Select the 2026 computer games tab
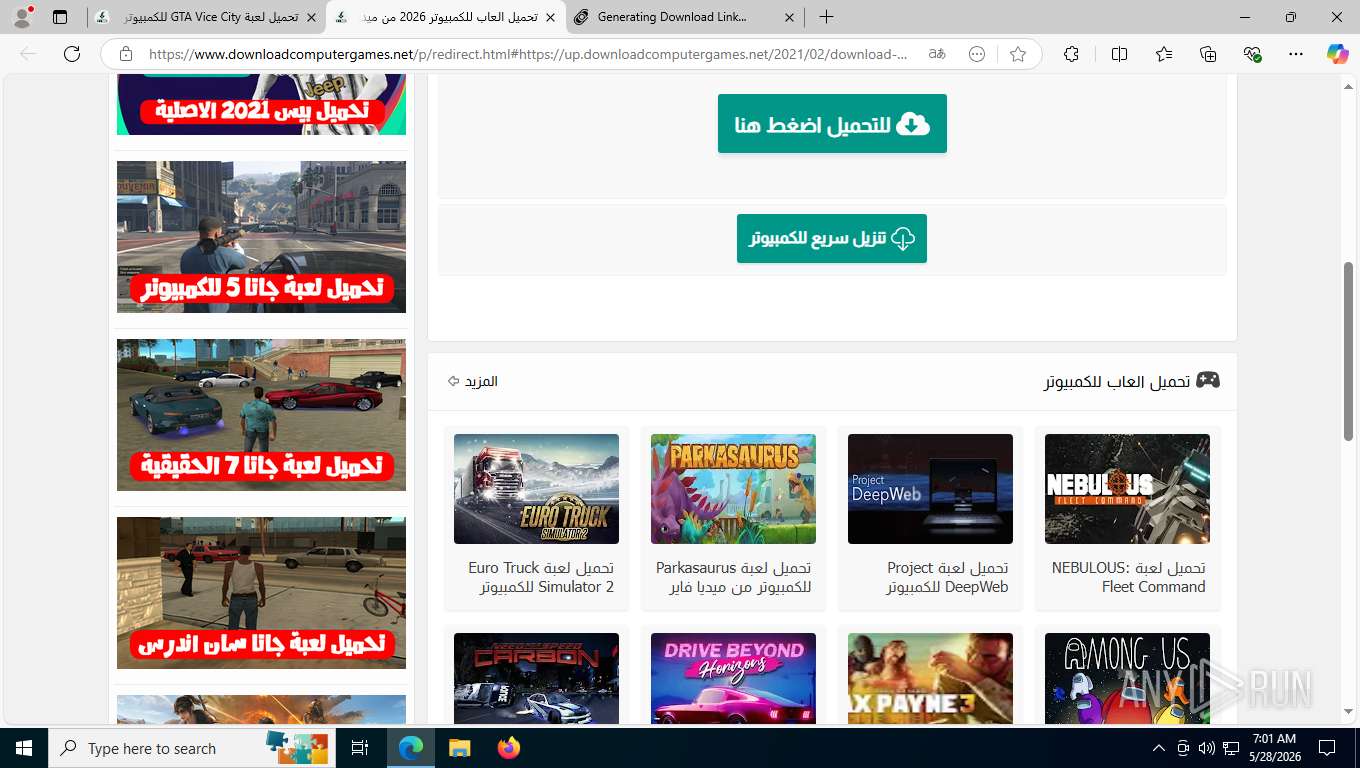Viewport: 1360px width, 768px height. tap(446, 17)
